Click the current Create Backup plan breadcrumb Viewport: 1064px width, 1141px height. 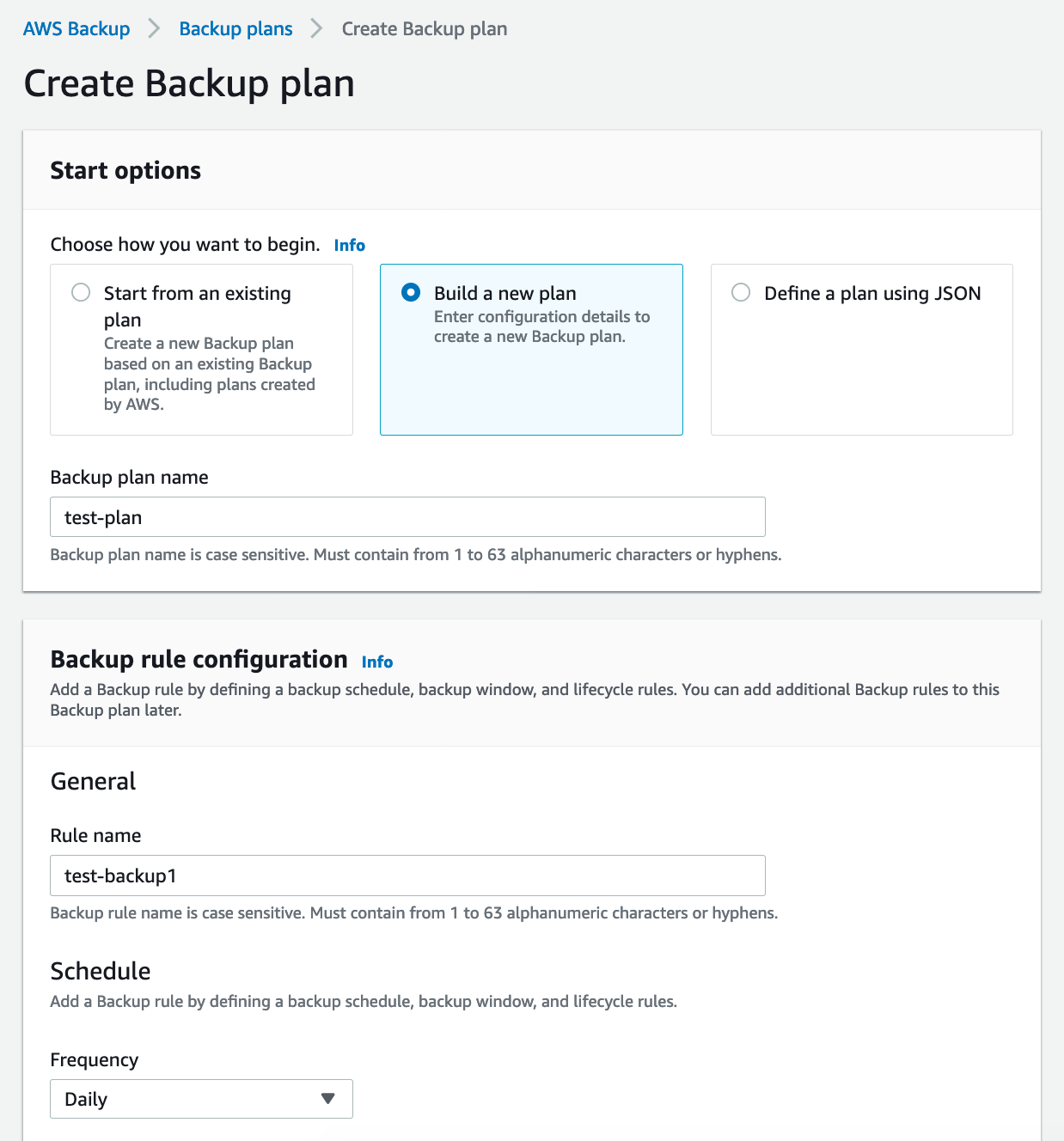425,29
